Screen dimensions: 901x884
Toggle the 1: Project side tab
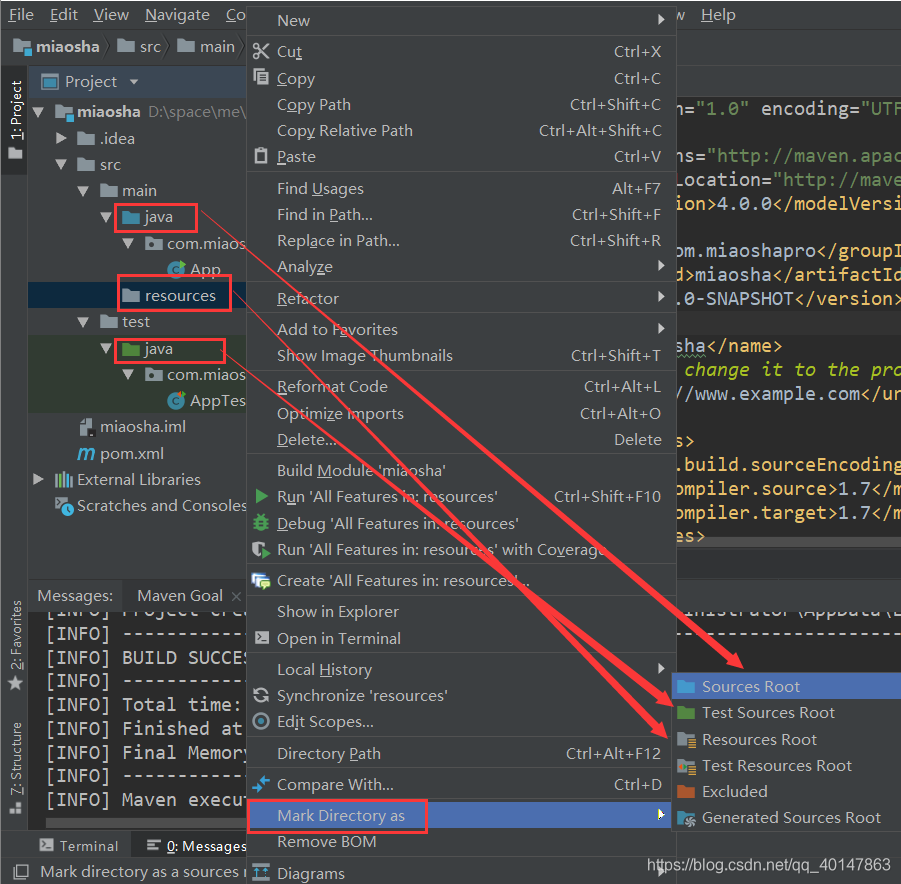pyautogui.click(x=16, y=120)
